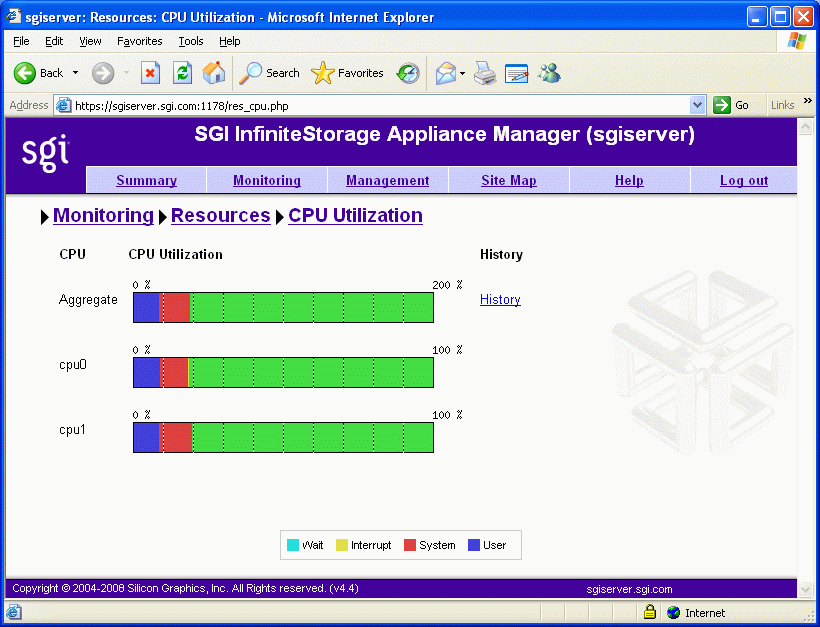The height and width of the screenshot is (627, 820).
Task: Open the Summary navigation tab
Action: (146, 180)
